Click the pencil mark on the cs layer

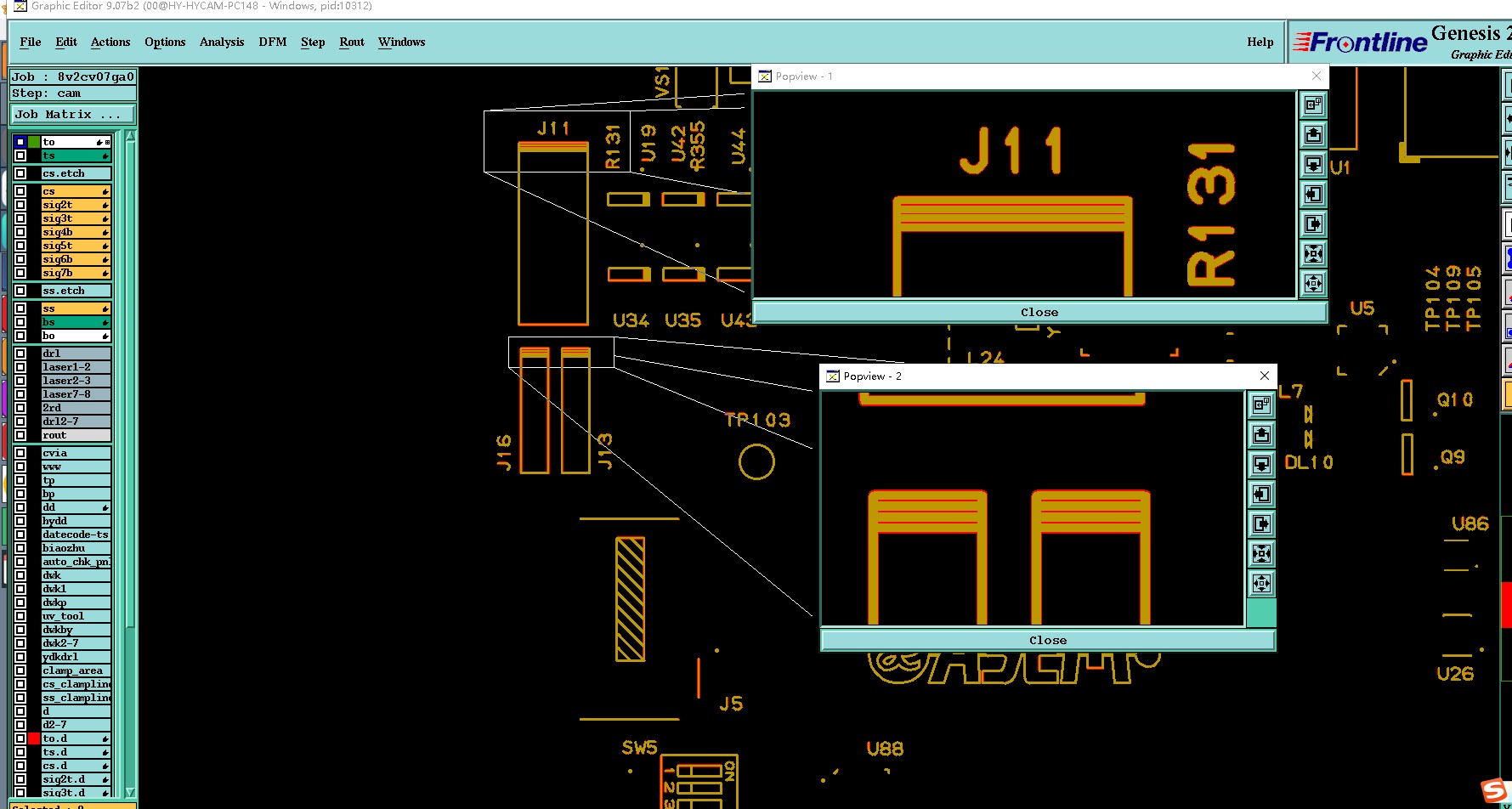click(105, 192)
